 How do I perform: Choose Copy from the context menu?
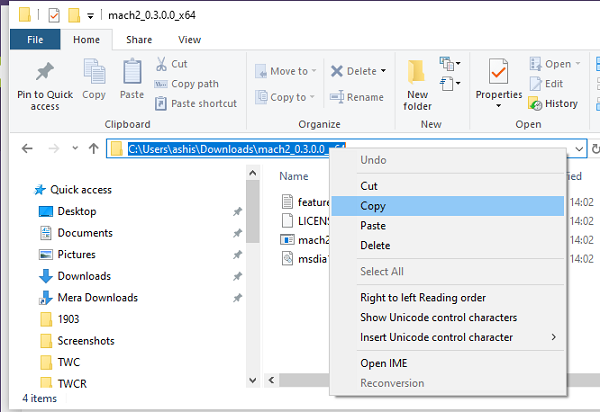pos(448,206)
